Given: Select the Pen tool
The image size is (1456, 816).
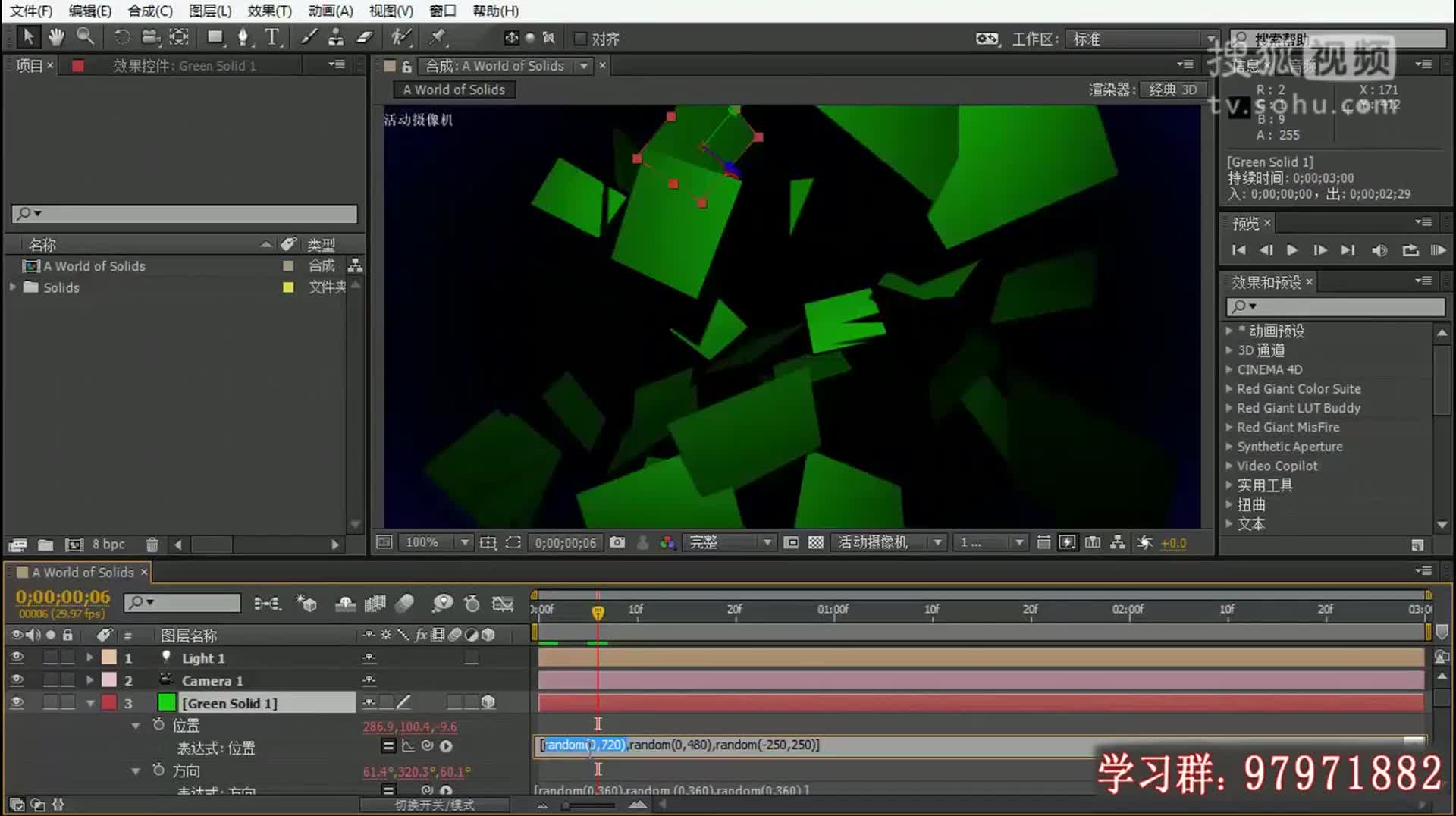Looking at the screenshot, I should 243,36.
